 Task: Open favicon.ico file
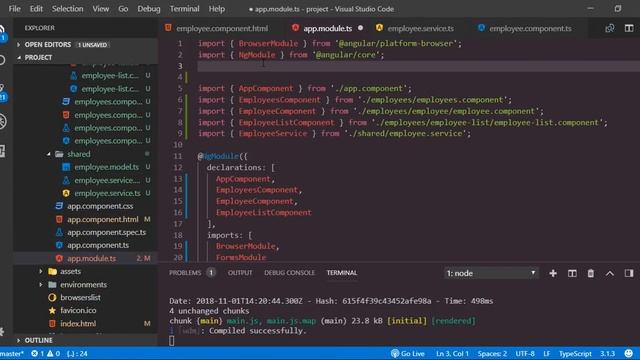78,311
